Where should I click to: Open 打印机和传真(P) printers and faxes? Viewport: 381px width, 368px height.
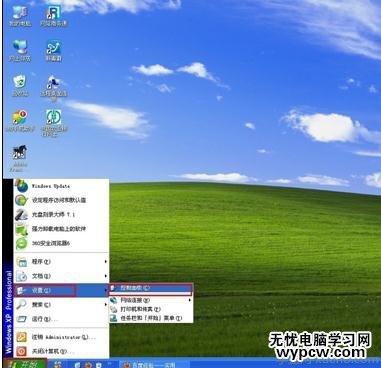pos(151,309)
